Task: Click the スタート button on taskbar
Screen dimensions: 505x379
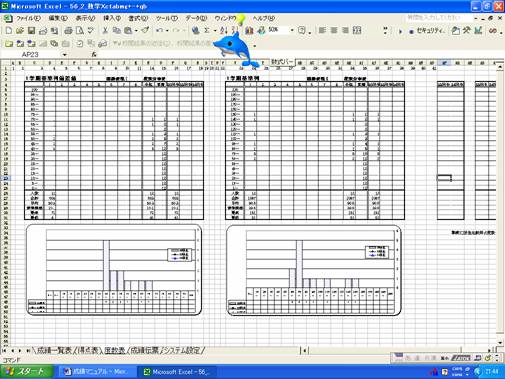Action: pos(27,372)
